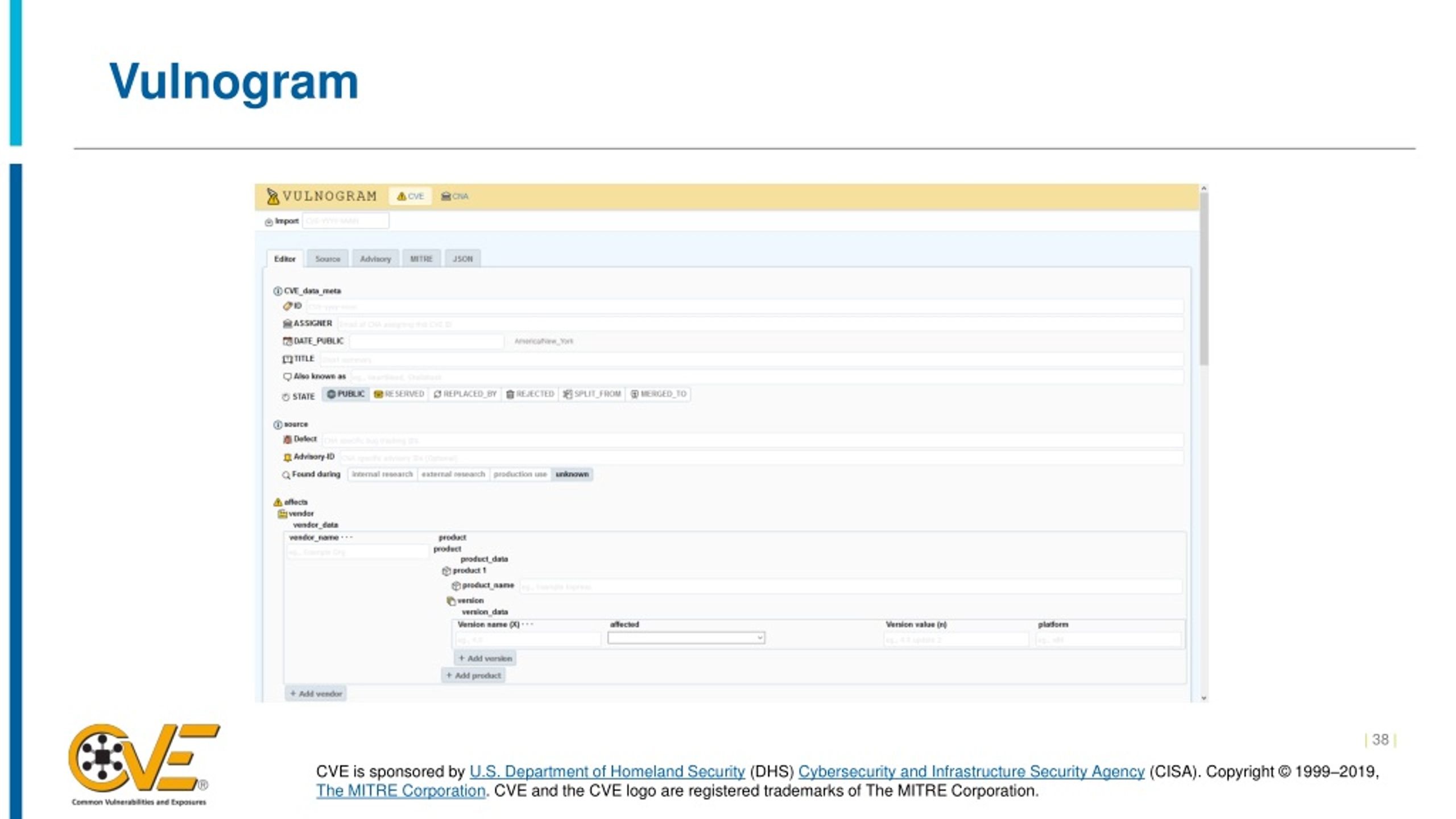The height and width of the screenshot is (819, 1456).
Task: Click the vertical scrollbar thumb
Action: click(1204, 279)
